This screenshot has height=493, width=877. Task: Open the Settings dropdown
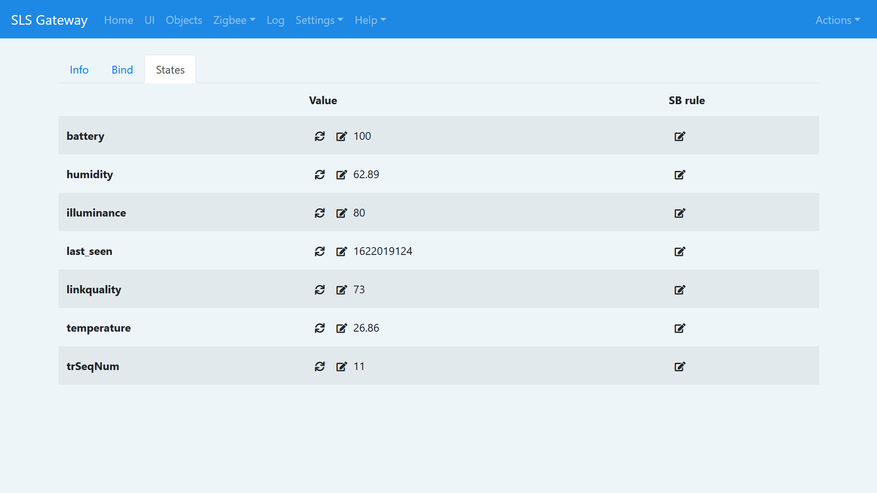pos(319,20)
